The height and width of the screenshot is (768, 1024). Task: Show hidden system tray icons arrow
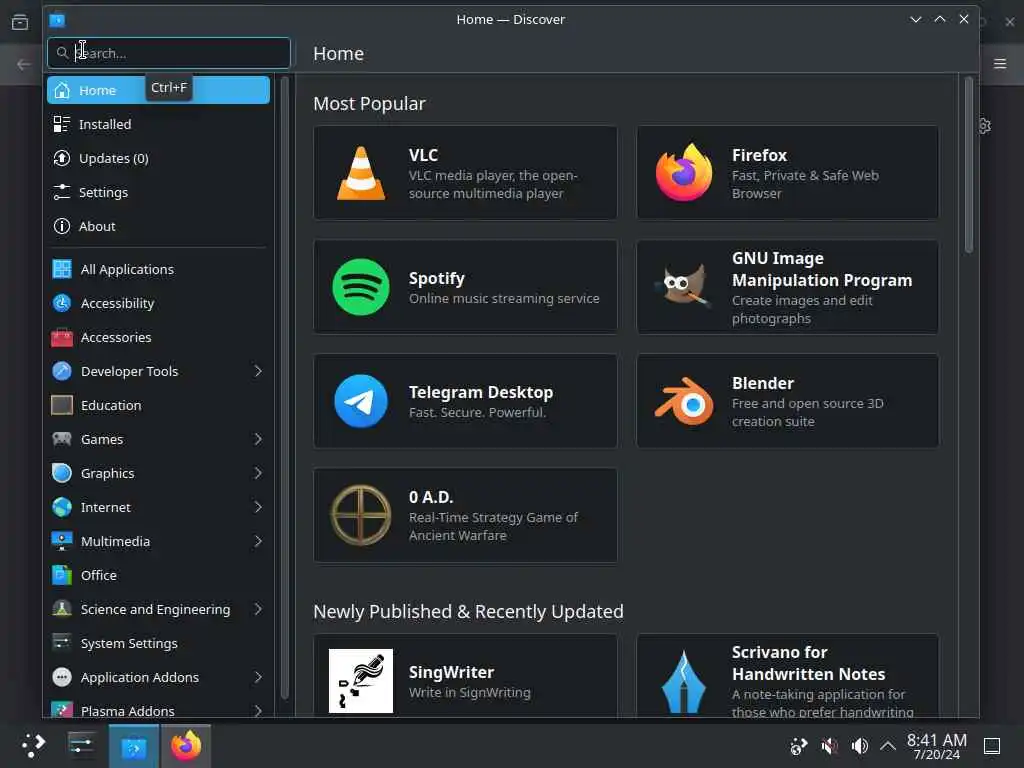888,745
